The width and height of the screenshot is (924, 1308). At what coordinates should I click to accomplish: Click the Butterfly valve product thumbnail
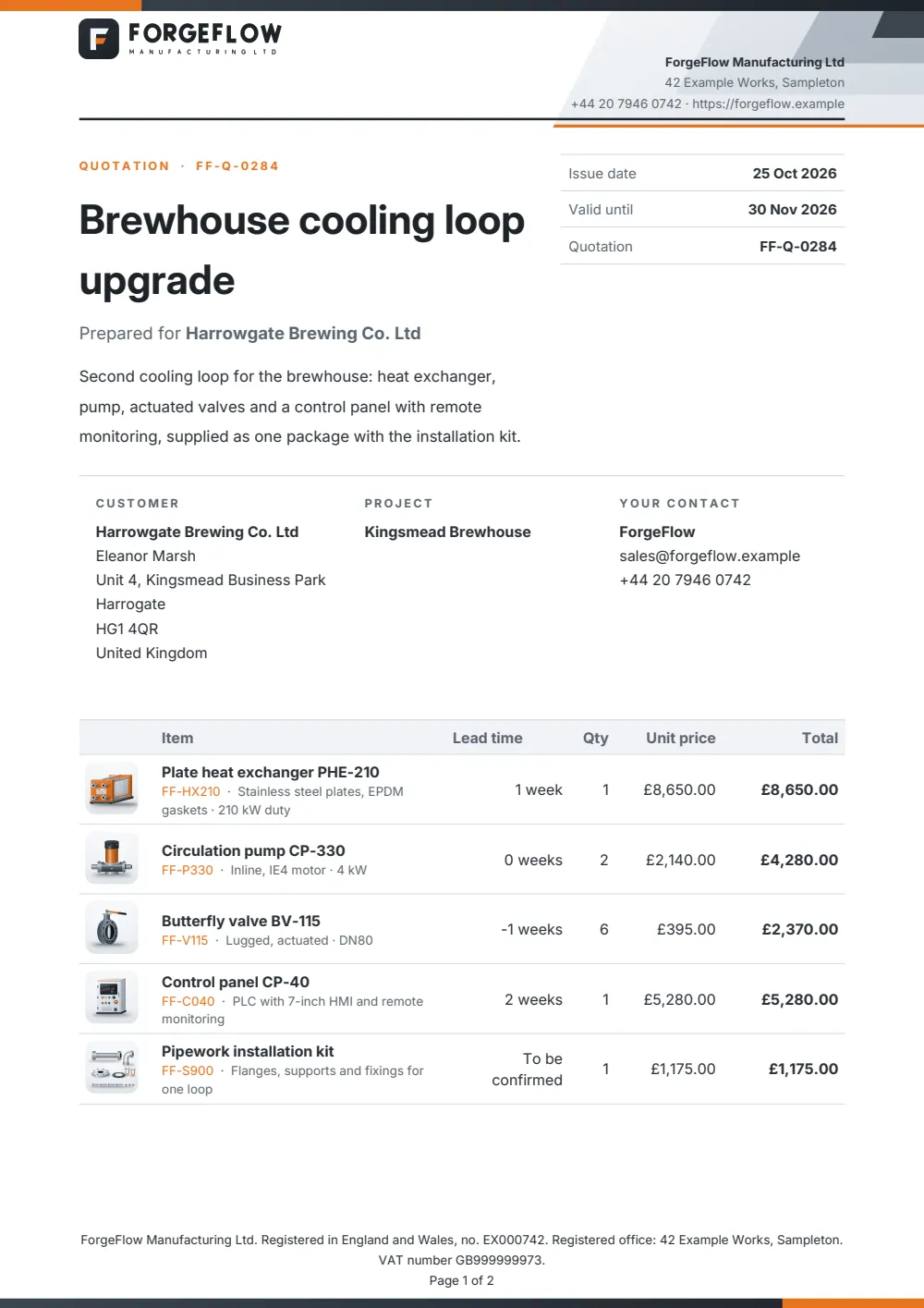pyautogui.click(x=112, y=928)
